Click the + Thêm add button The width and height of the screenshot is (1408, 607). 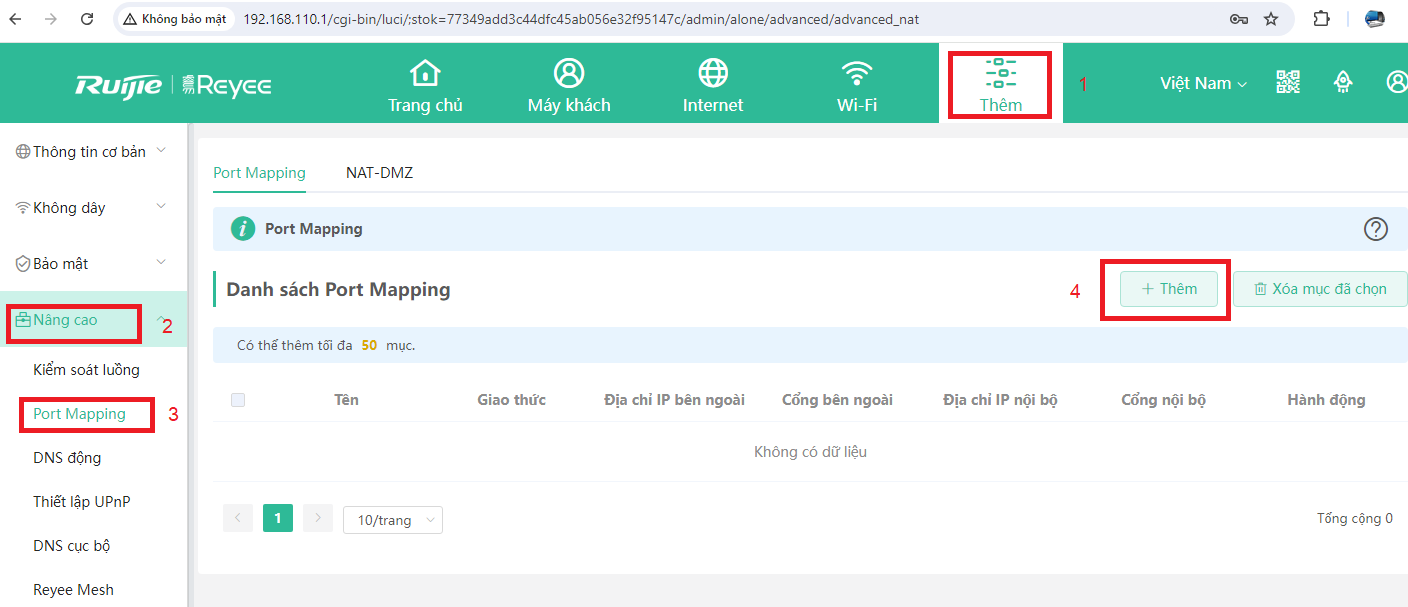tap(1169, 289)
